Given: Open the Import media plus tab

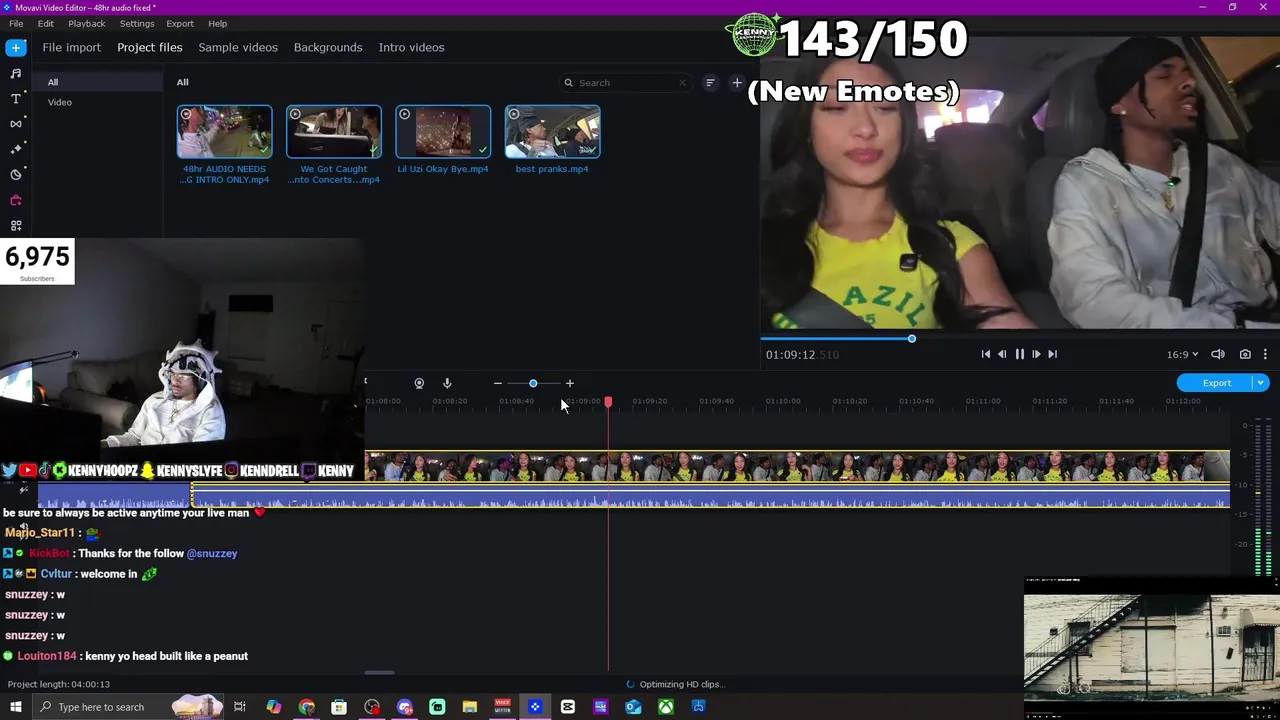Looking at the screenshot, I should pyautogui.click(x=16, y=48).
